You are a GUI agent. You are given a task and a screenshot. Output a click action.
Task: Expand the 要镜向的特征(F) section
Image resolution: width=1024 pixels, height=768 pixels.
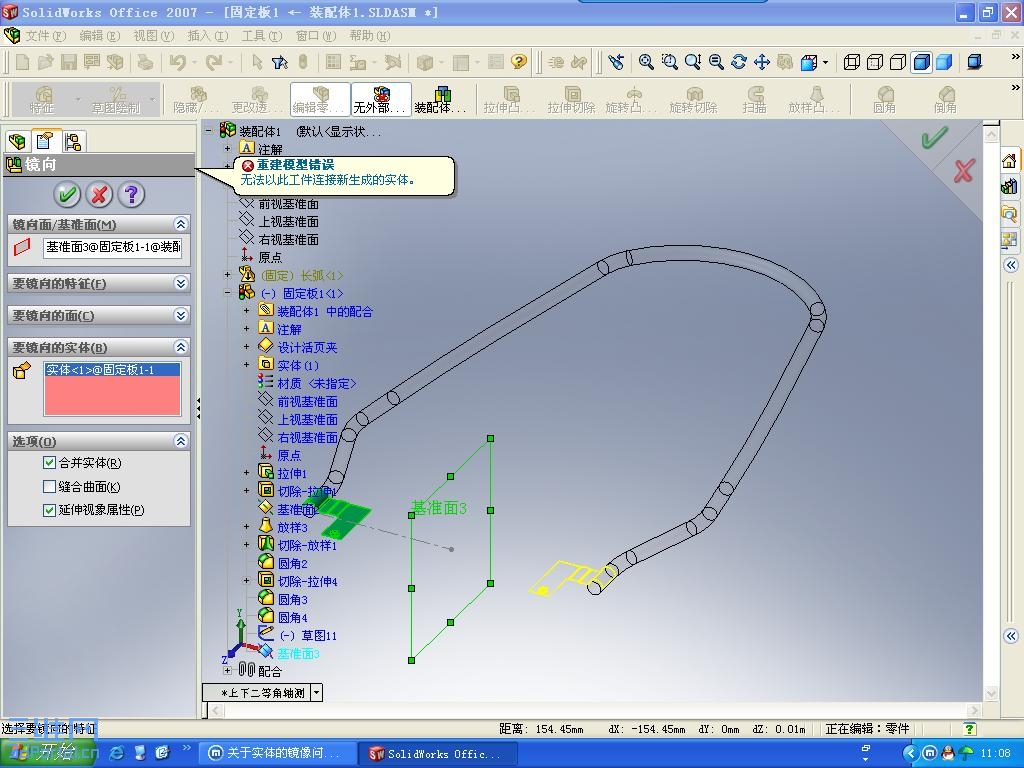(181, 283)
